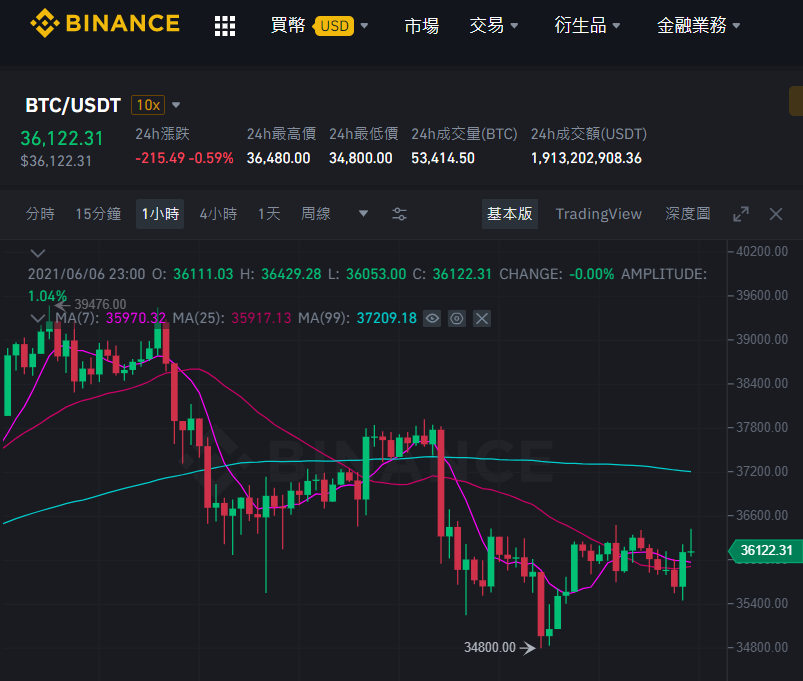Viewport: 803px width, 681px height.
Task: Collapse the MA indicator row chevron
Action: [37, 318]
